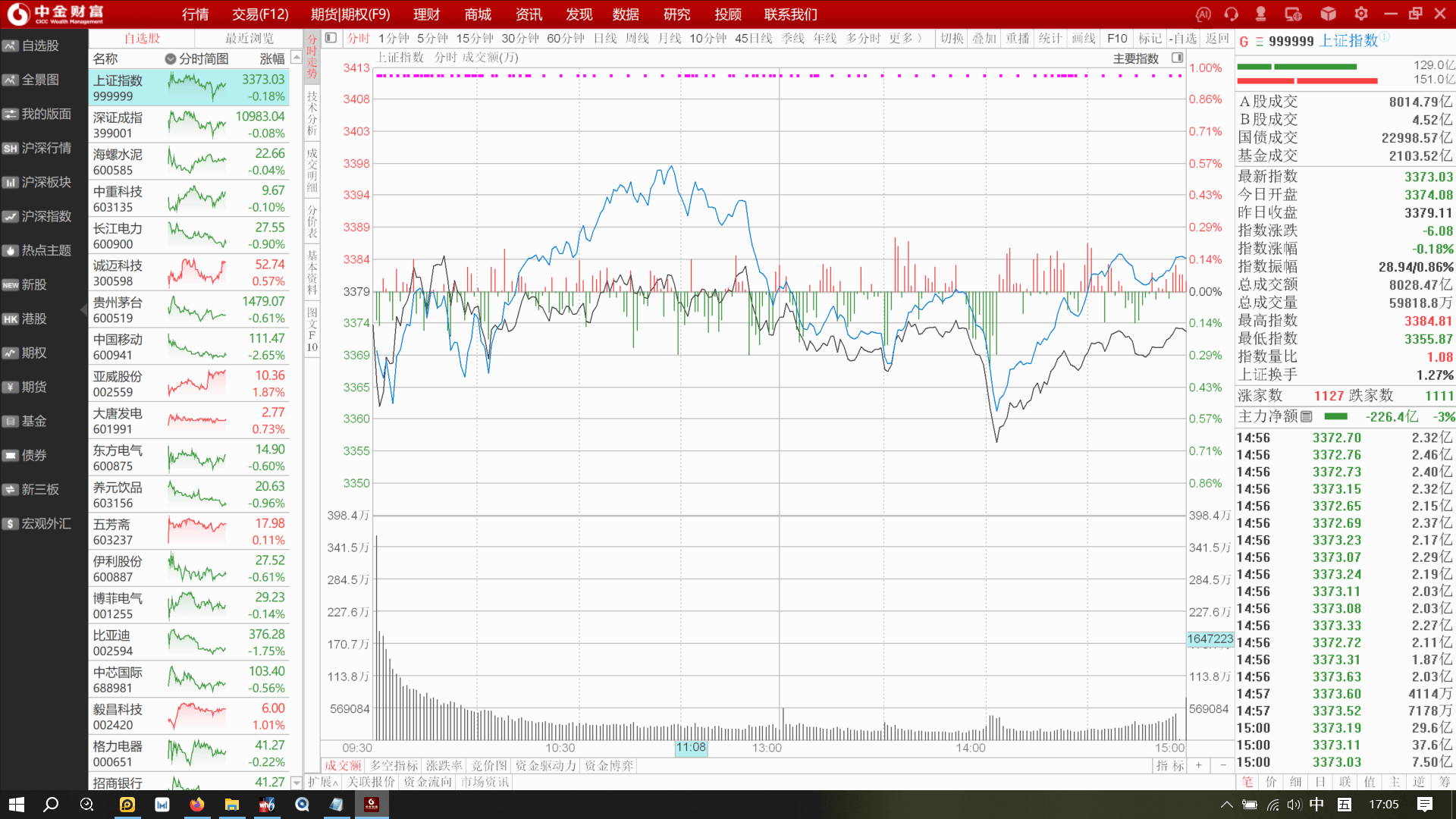Screen dimensions: 1456x819
Task: Expand the 扩展 panel at bottom
Action: tap(323, 782)
